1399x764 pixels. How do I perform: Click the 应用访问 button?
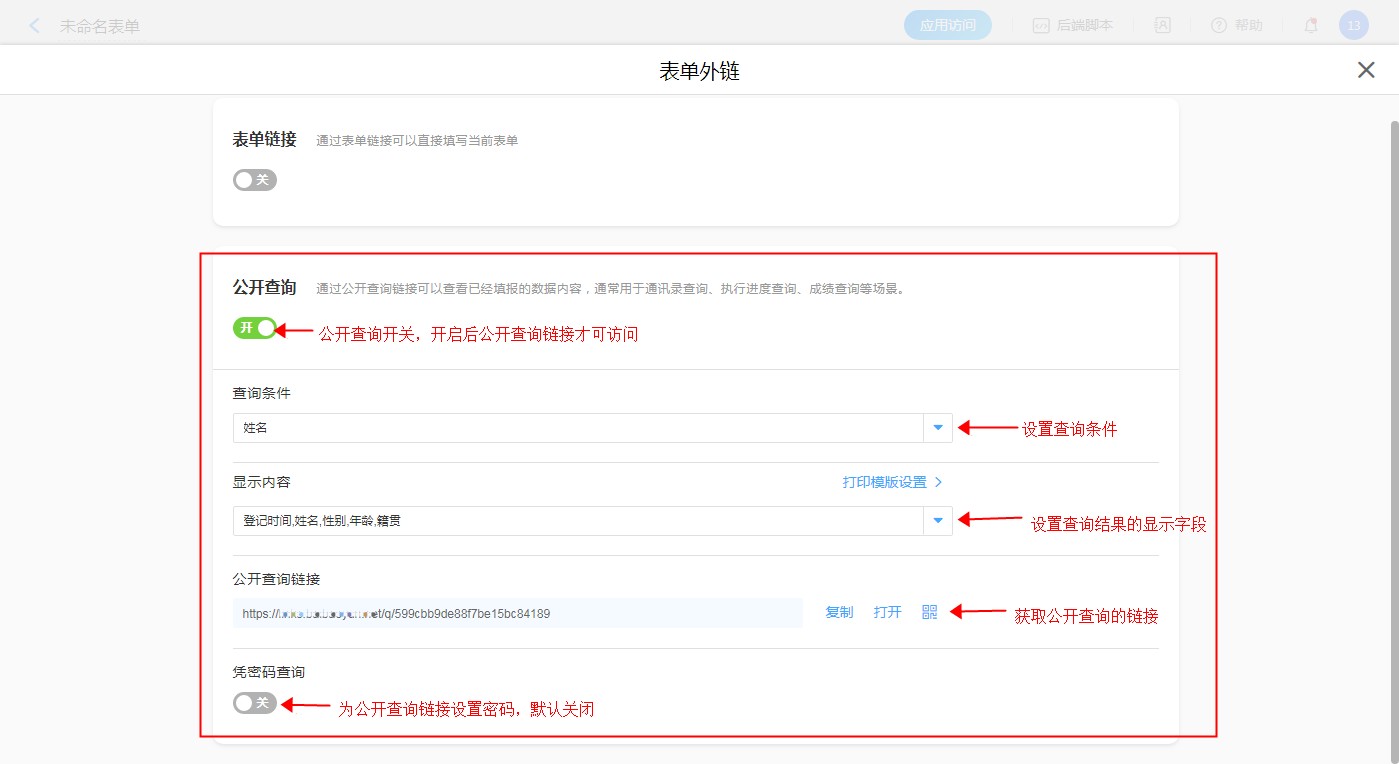pyautogui.click(x=947, y=26)
